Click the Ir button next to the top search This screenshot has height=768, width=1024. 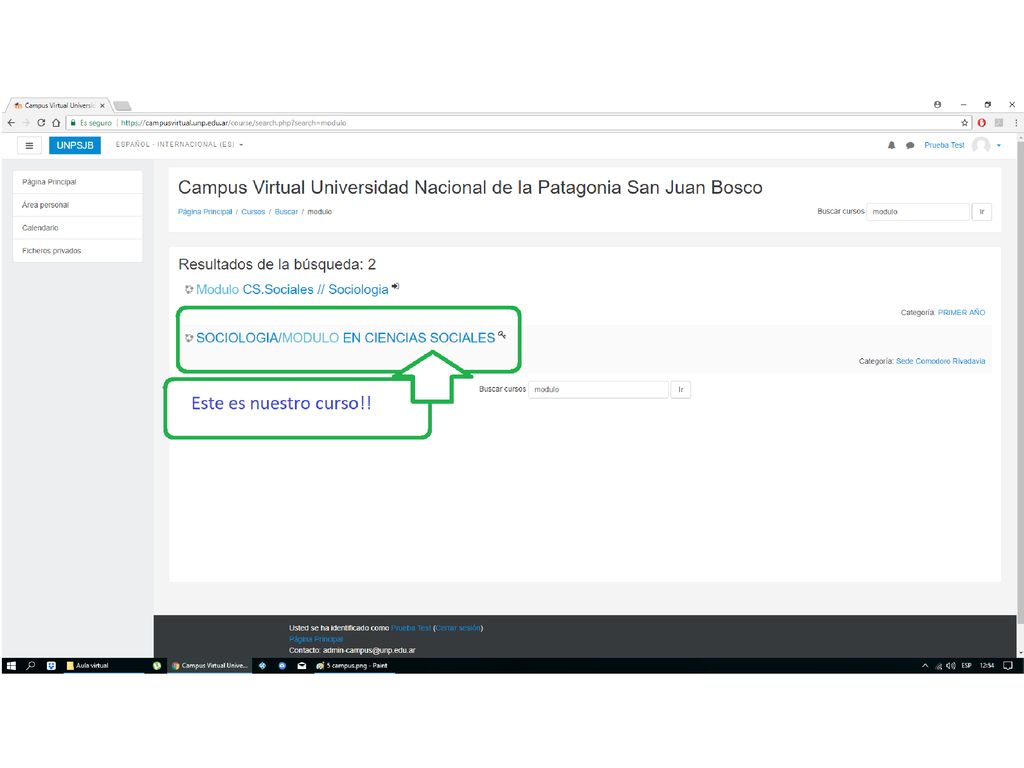[982, 212]
